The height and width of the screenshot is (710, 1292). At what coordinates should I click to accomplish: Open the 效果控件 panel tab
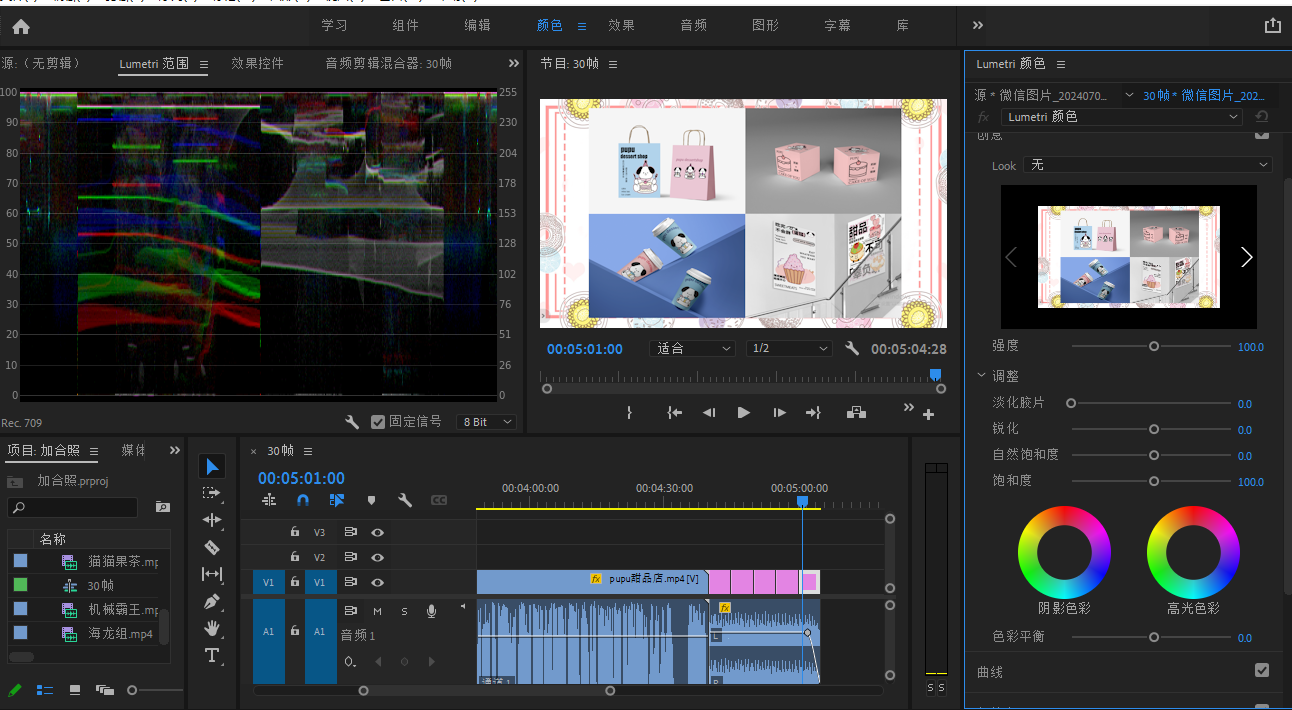point(257,63)
